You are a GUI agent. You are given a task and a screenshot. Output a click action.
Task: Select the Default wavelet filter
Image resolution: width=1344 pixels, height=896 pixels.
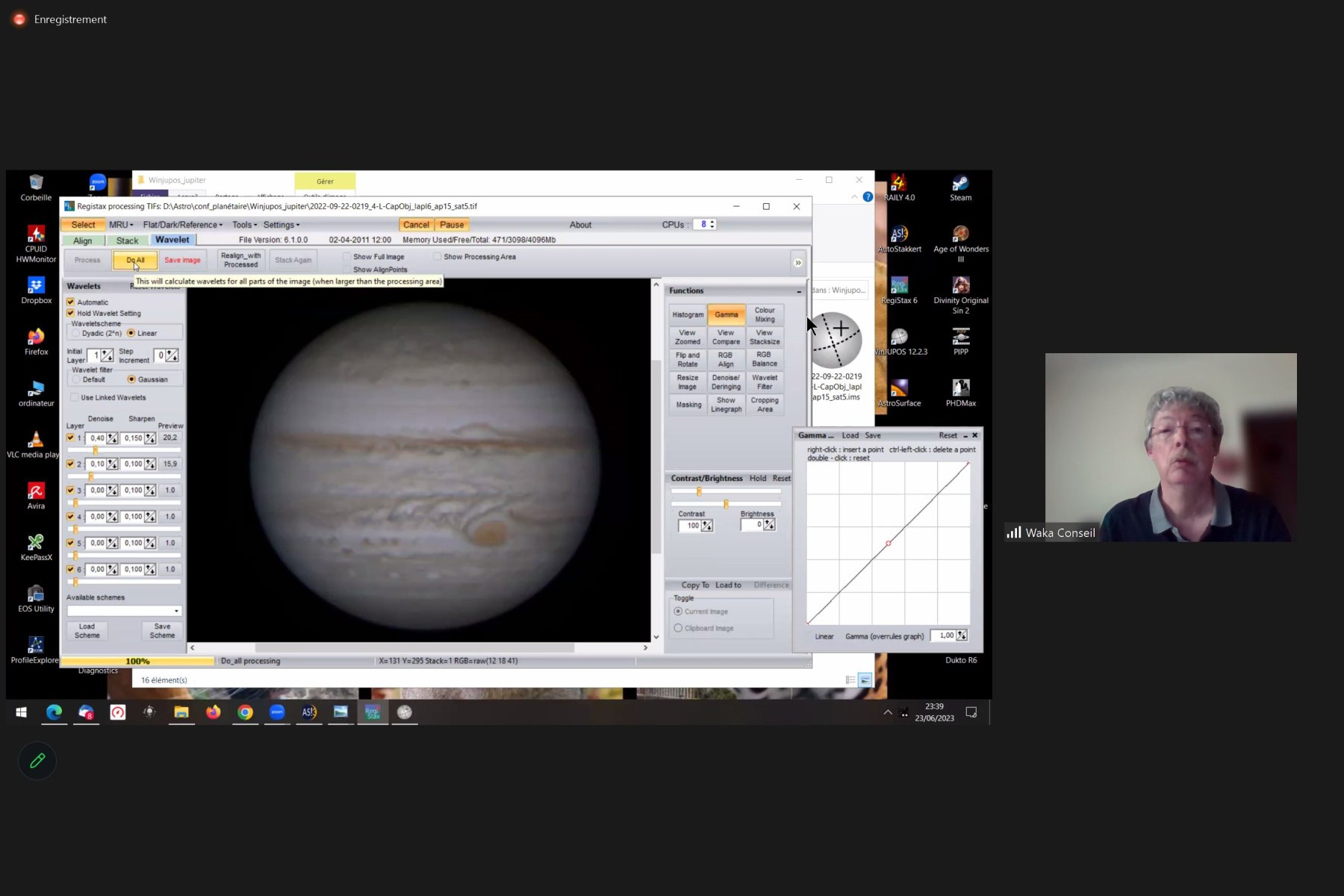point(77,379)
